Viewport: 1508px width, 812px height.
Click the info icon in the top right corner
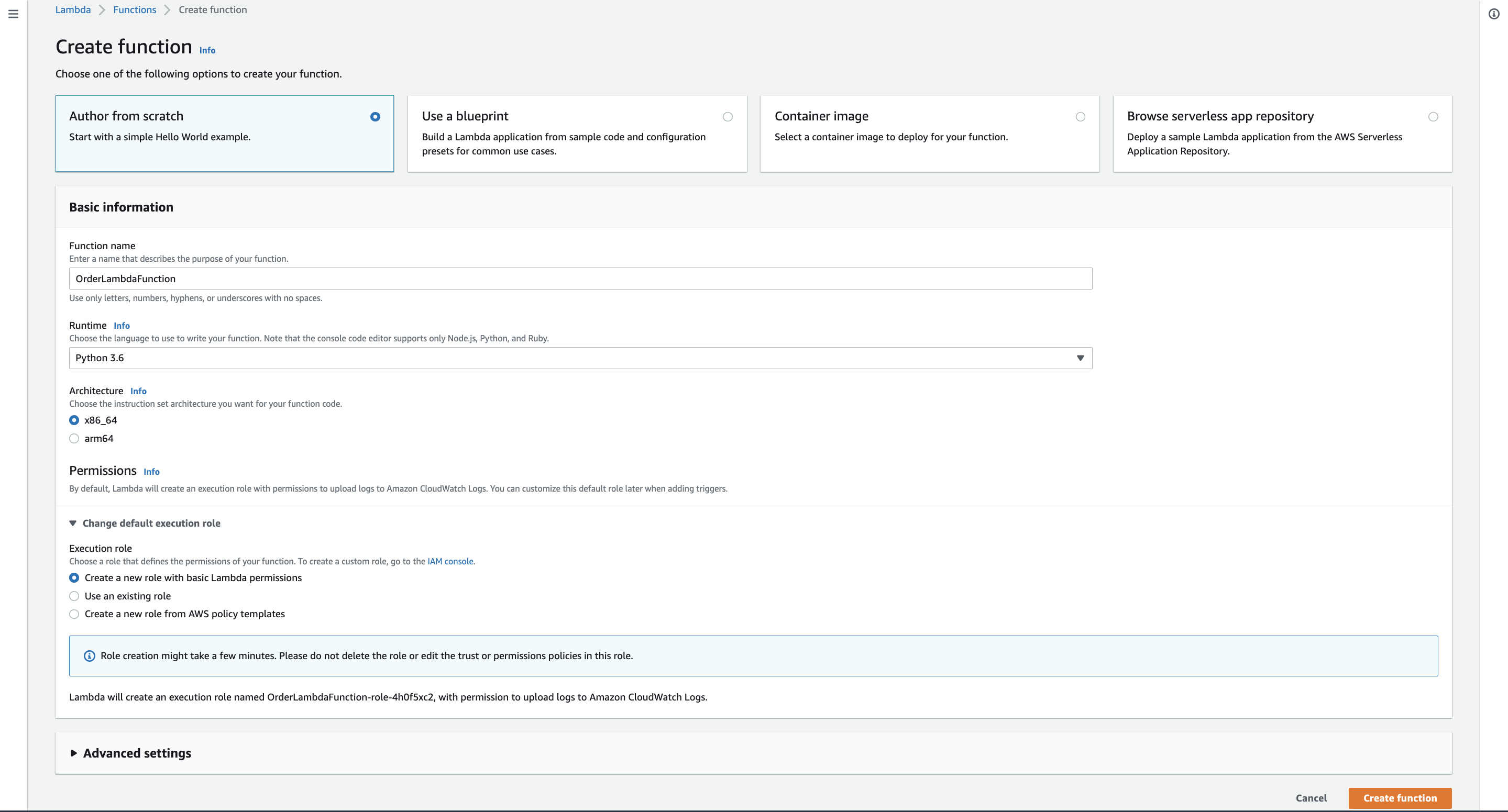(1493, 14)
